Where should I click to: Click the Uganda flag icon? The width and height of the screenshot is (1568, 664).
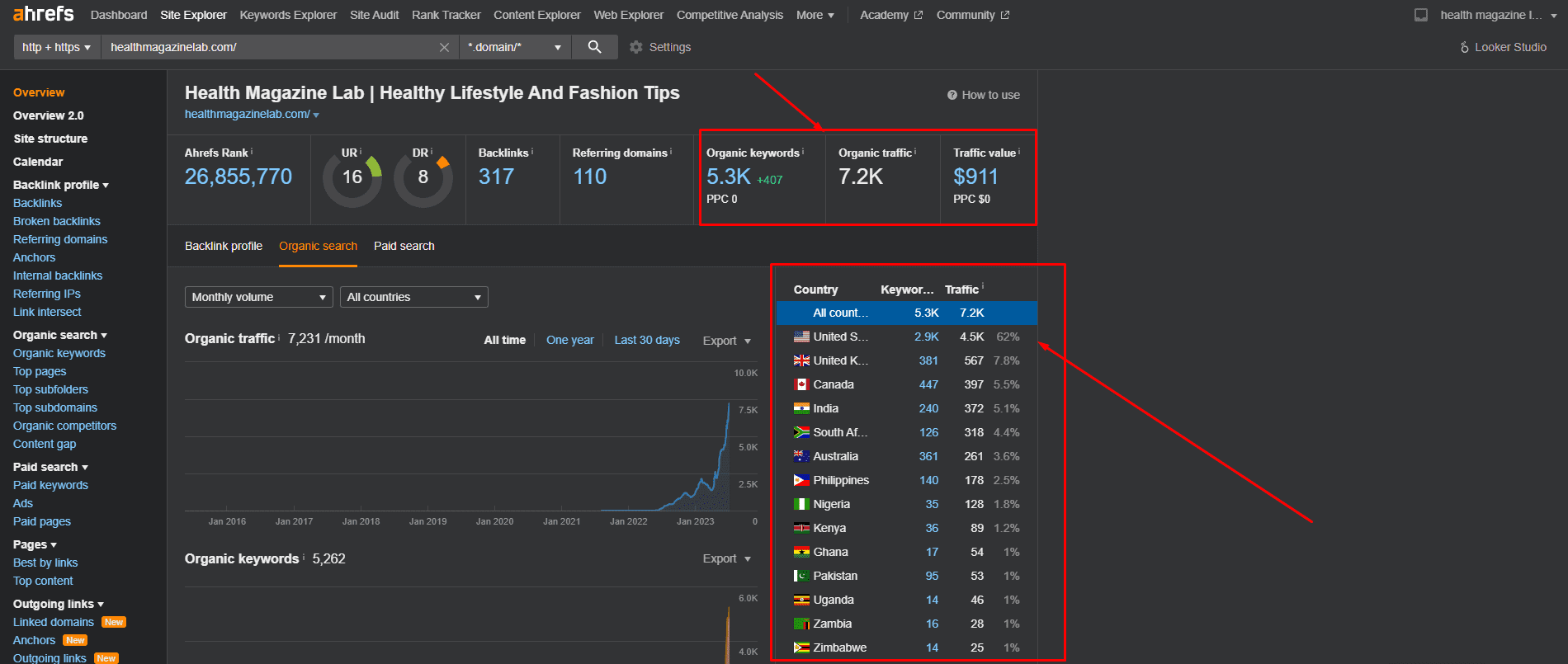pos(801,600)
